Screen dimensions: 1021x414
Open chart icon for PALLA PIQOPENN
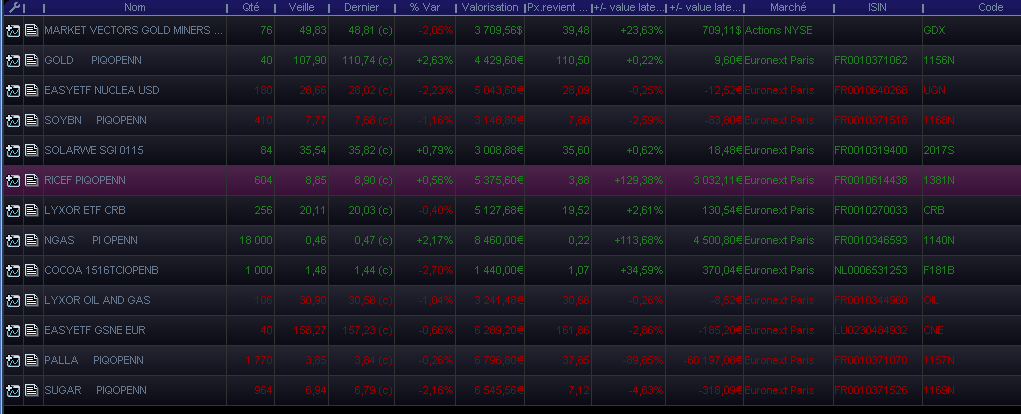coord(13,360)
